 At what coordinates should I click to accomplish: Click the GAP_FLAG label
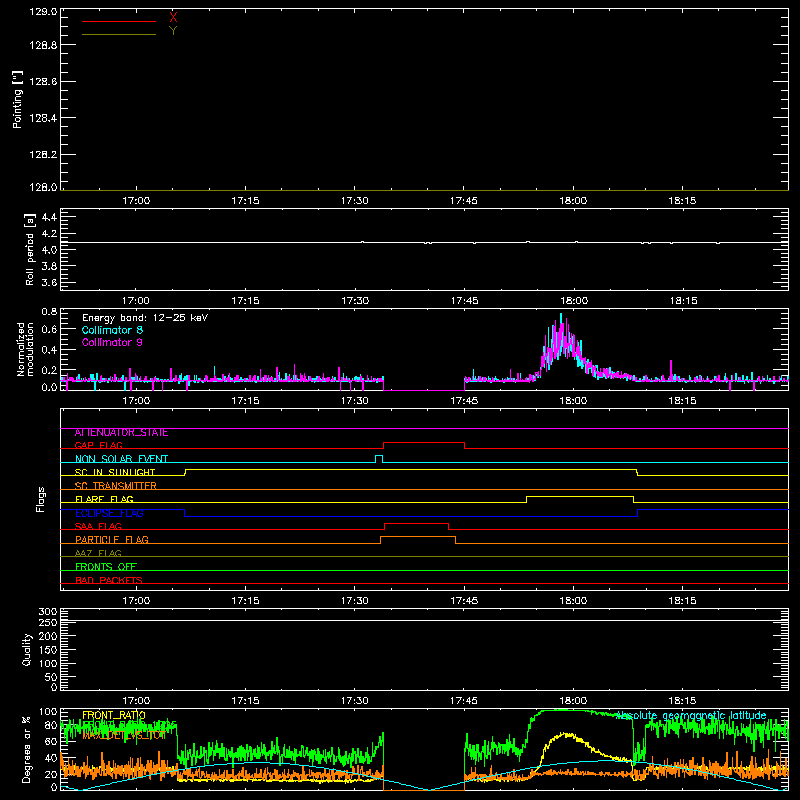(x=98, y=446)
